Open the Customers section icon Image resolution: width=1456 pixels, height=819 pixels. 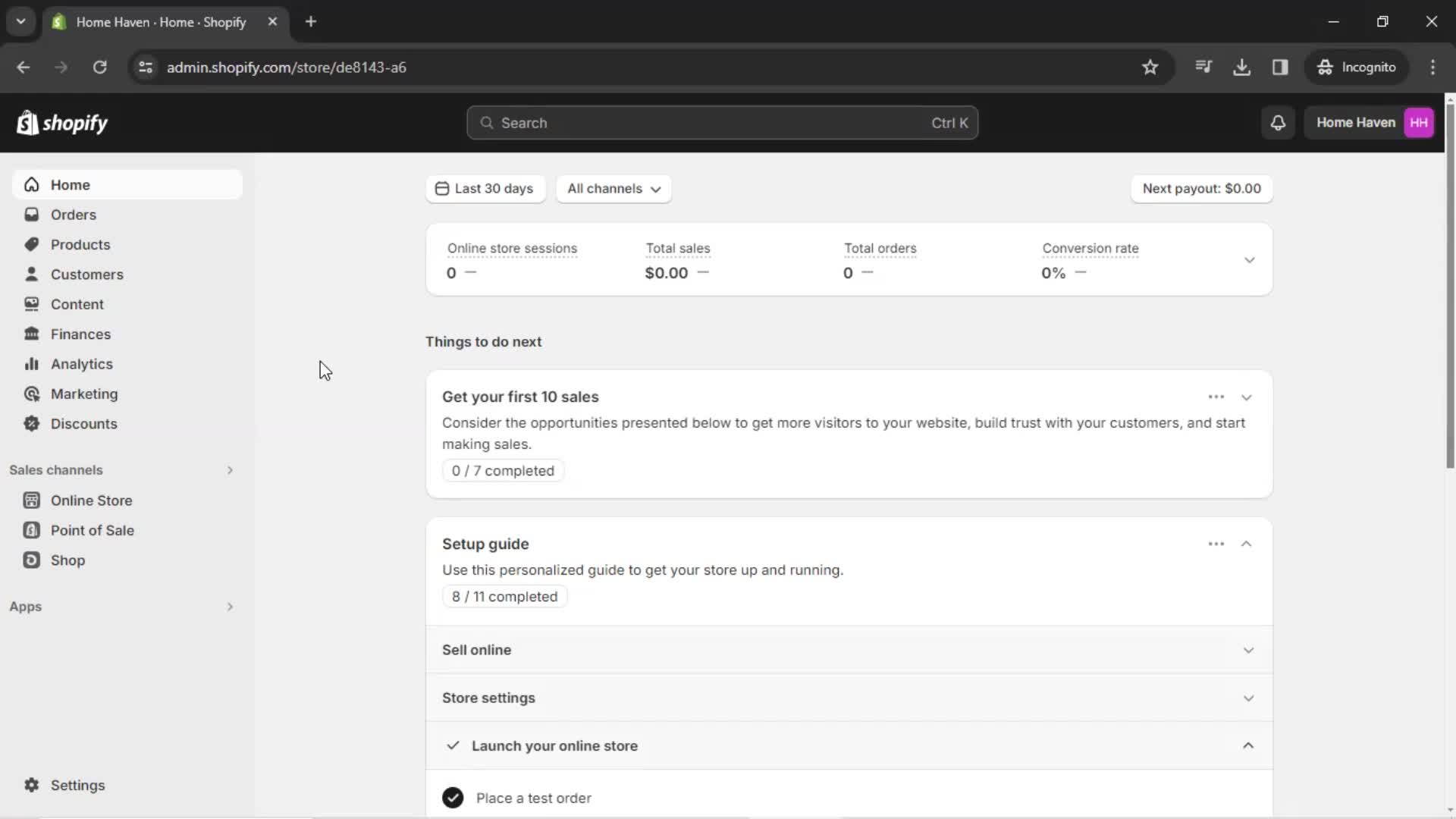pos(31,274)
